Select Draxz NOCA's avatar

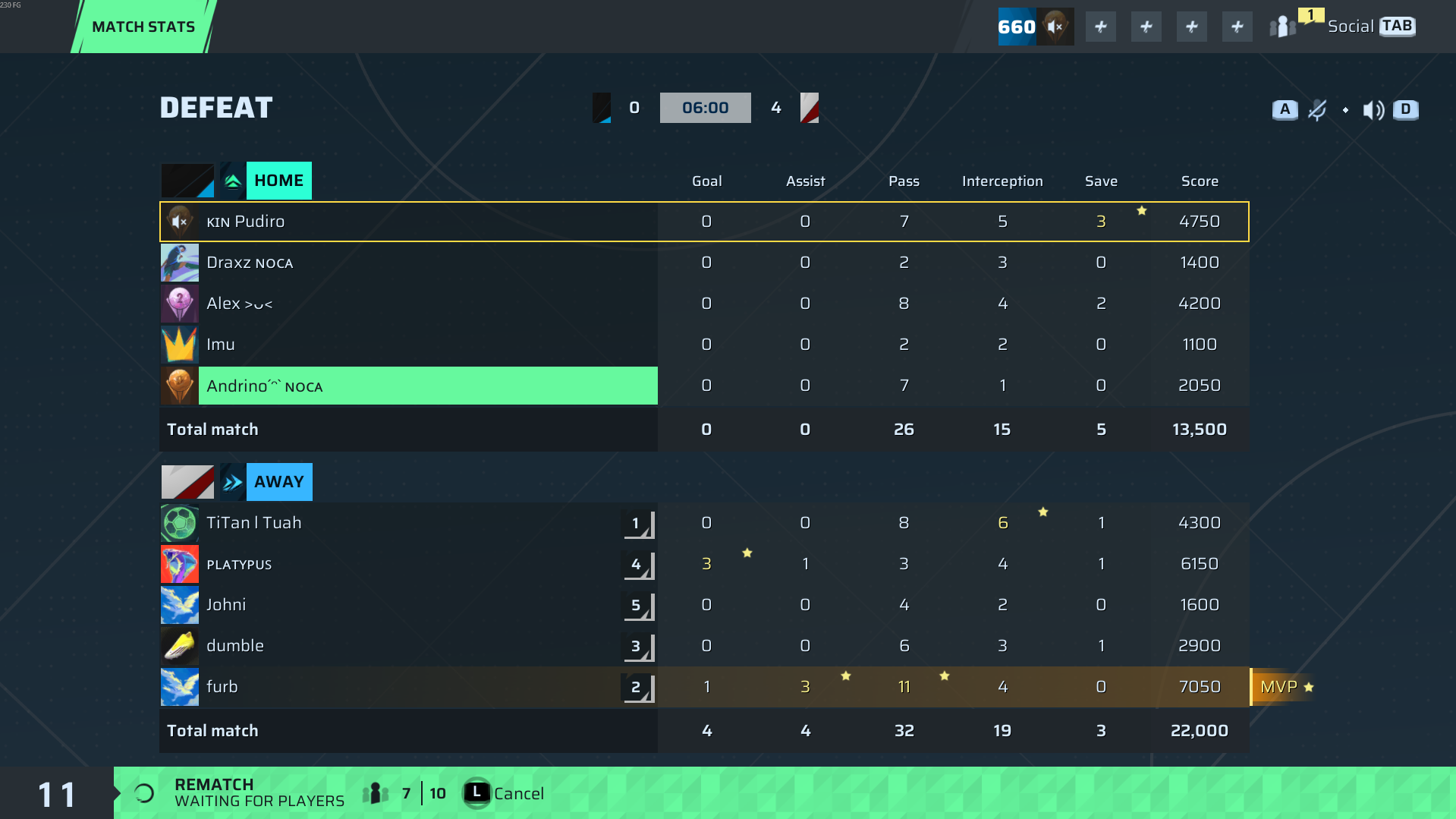click(180, 263)
